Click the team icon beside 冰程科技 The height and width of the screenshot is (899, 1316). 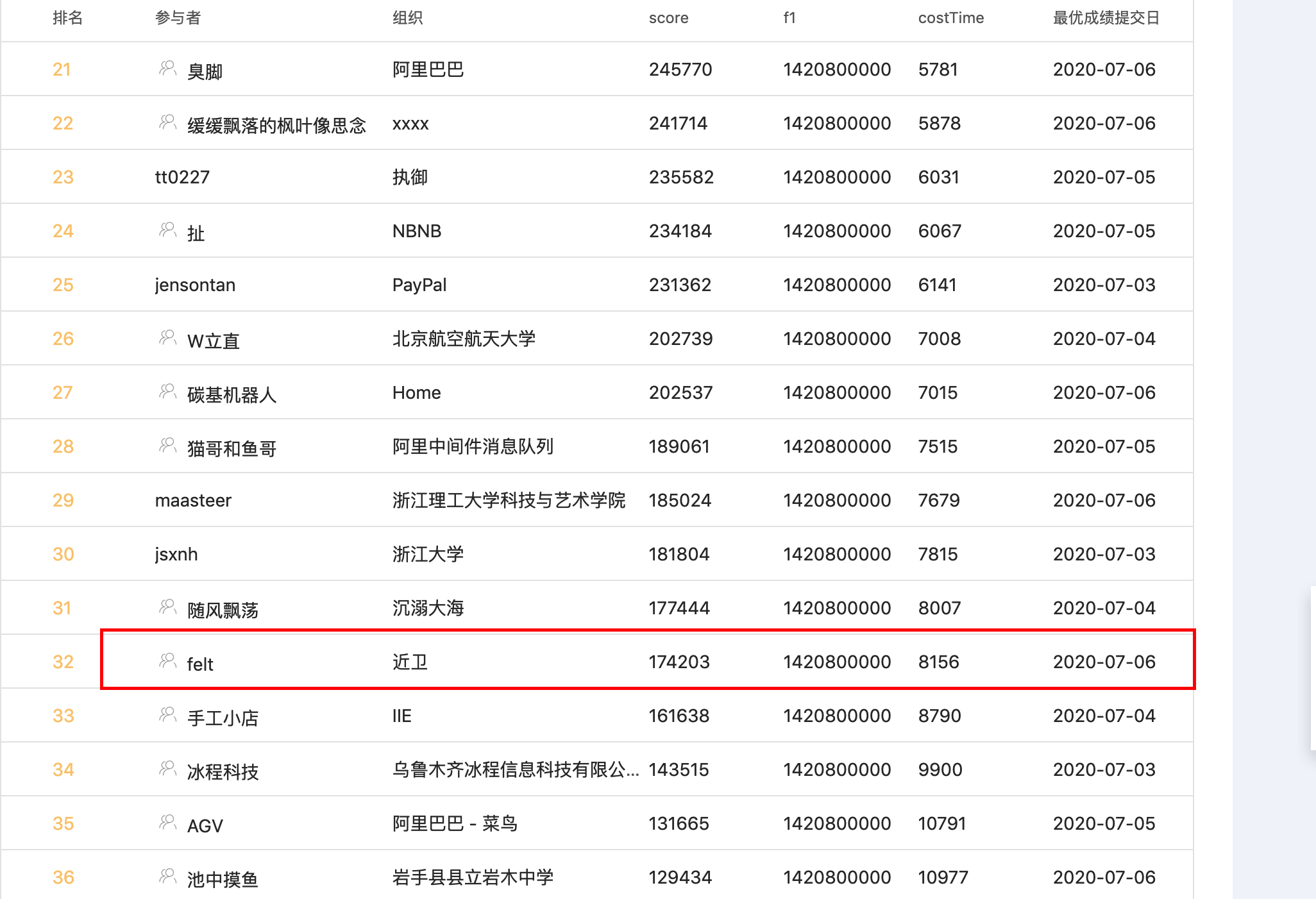tap(167, 768)
